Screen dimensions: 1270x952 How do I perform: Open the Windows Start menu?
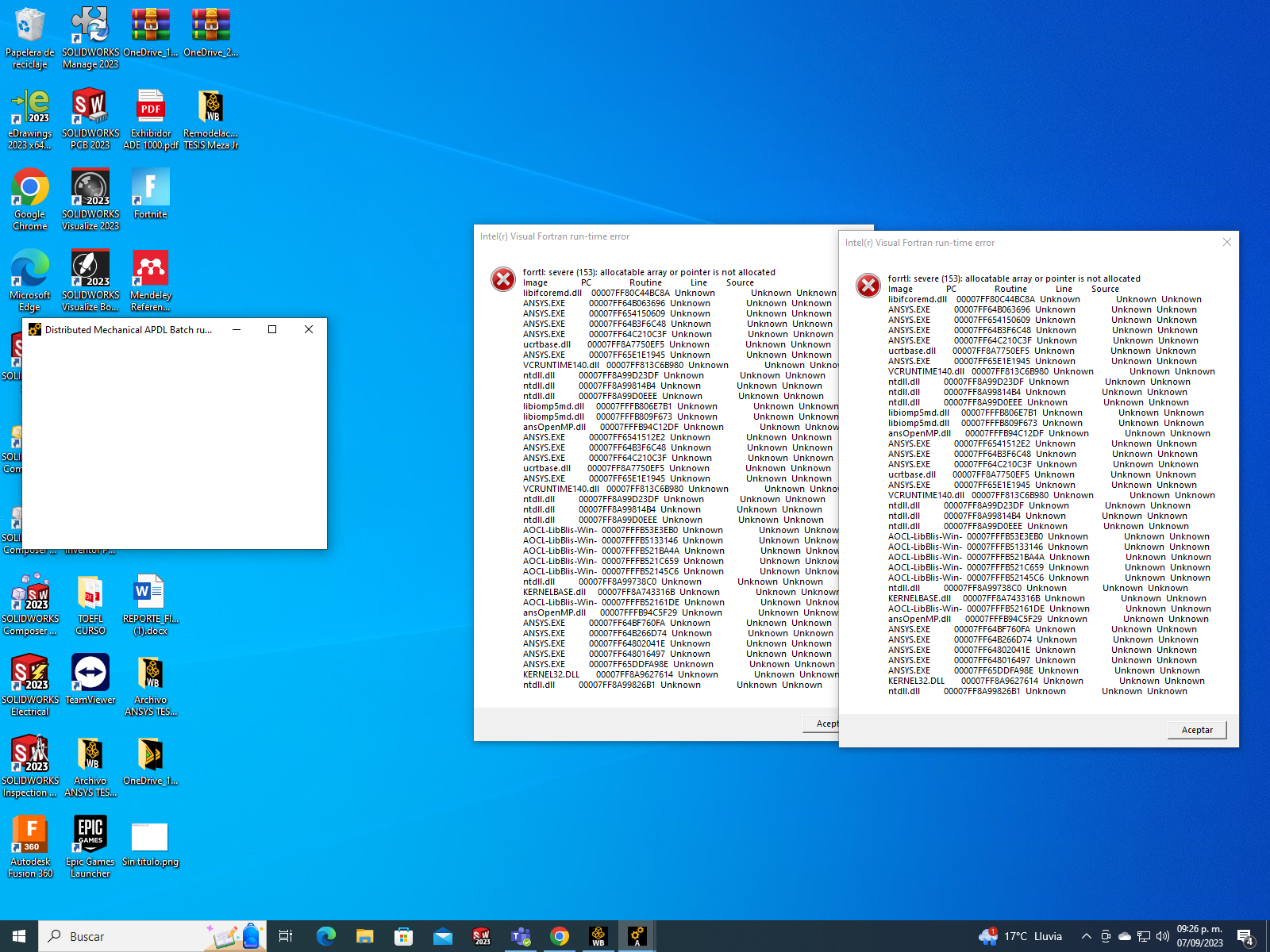[19, 936]
